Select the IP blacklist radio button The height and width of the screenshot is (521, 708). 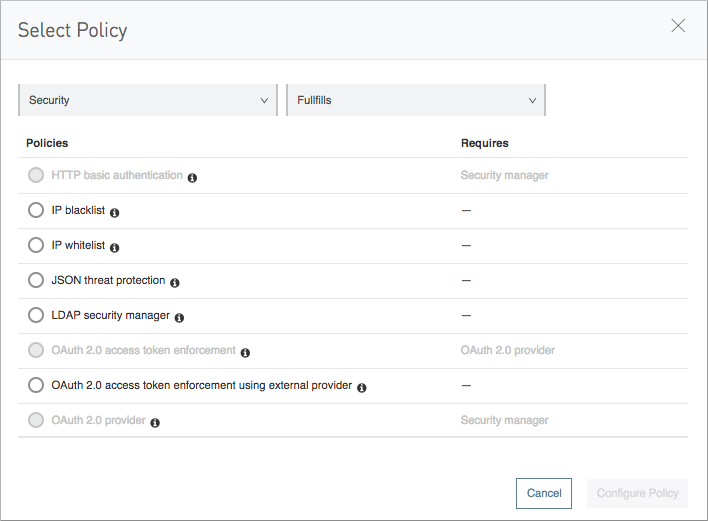tap(36, 211)
